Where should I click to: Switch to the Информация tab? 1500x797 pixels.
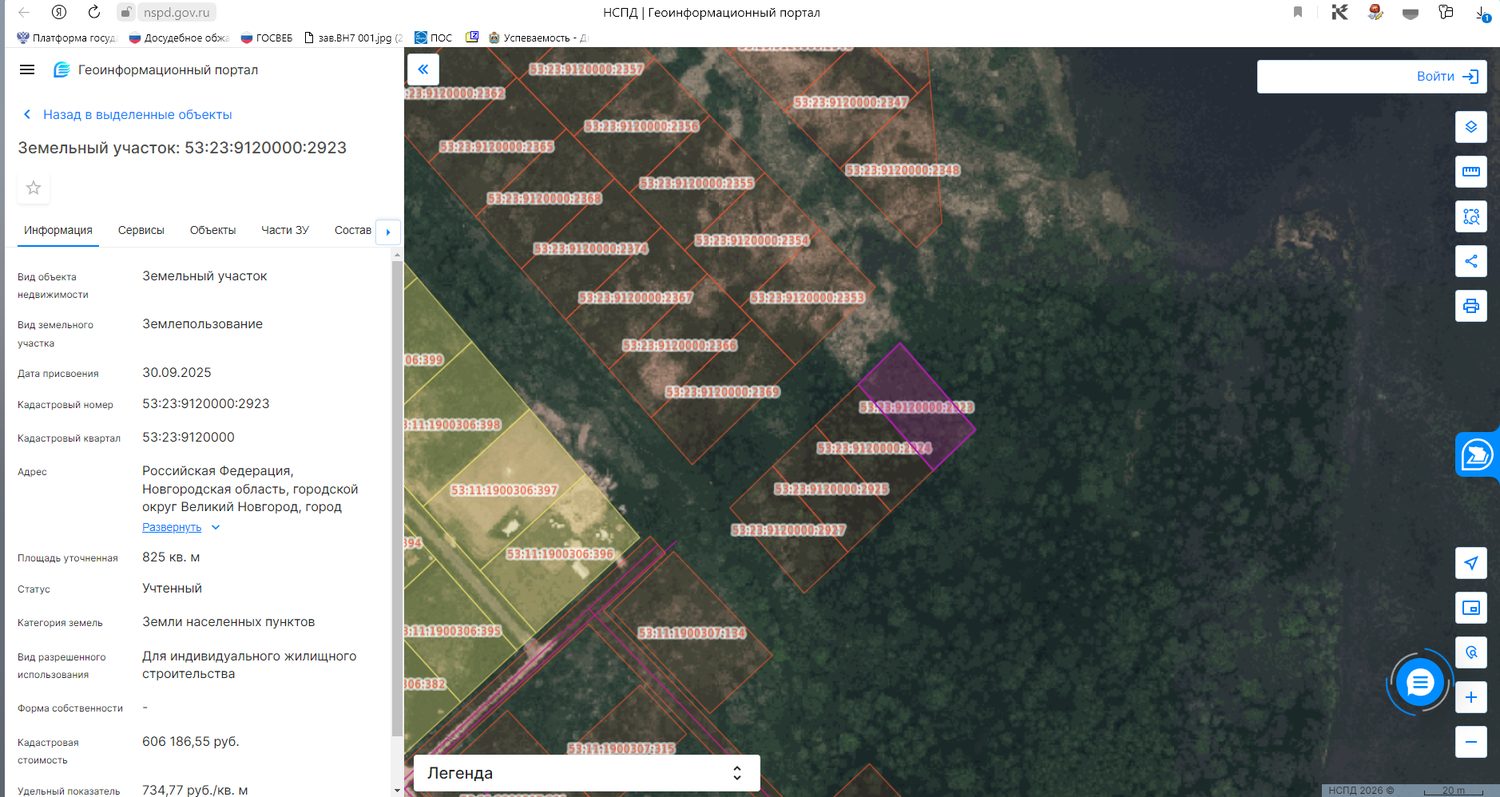click(58, 230)
